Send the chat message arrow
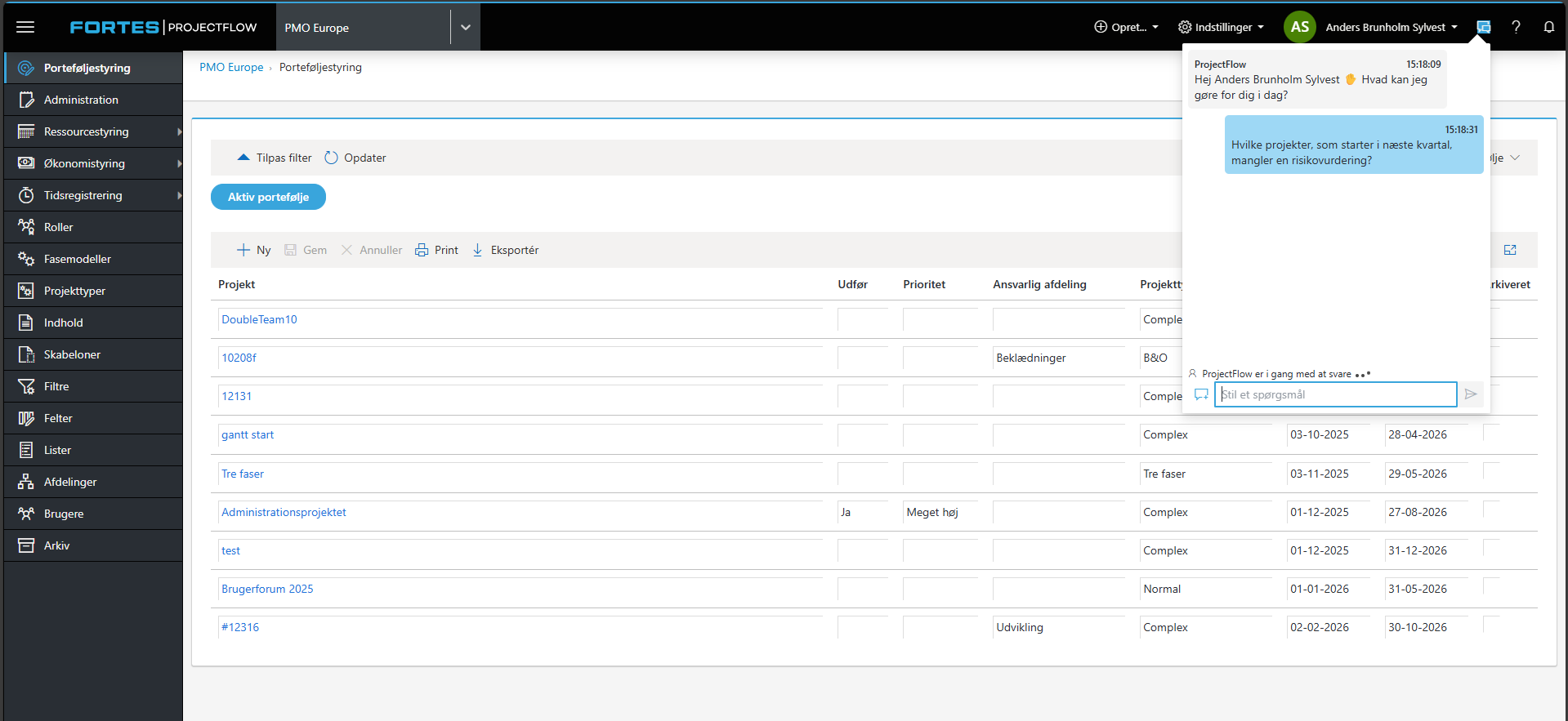 pos(1471,394)
